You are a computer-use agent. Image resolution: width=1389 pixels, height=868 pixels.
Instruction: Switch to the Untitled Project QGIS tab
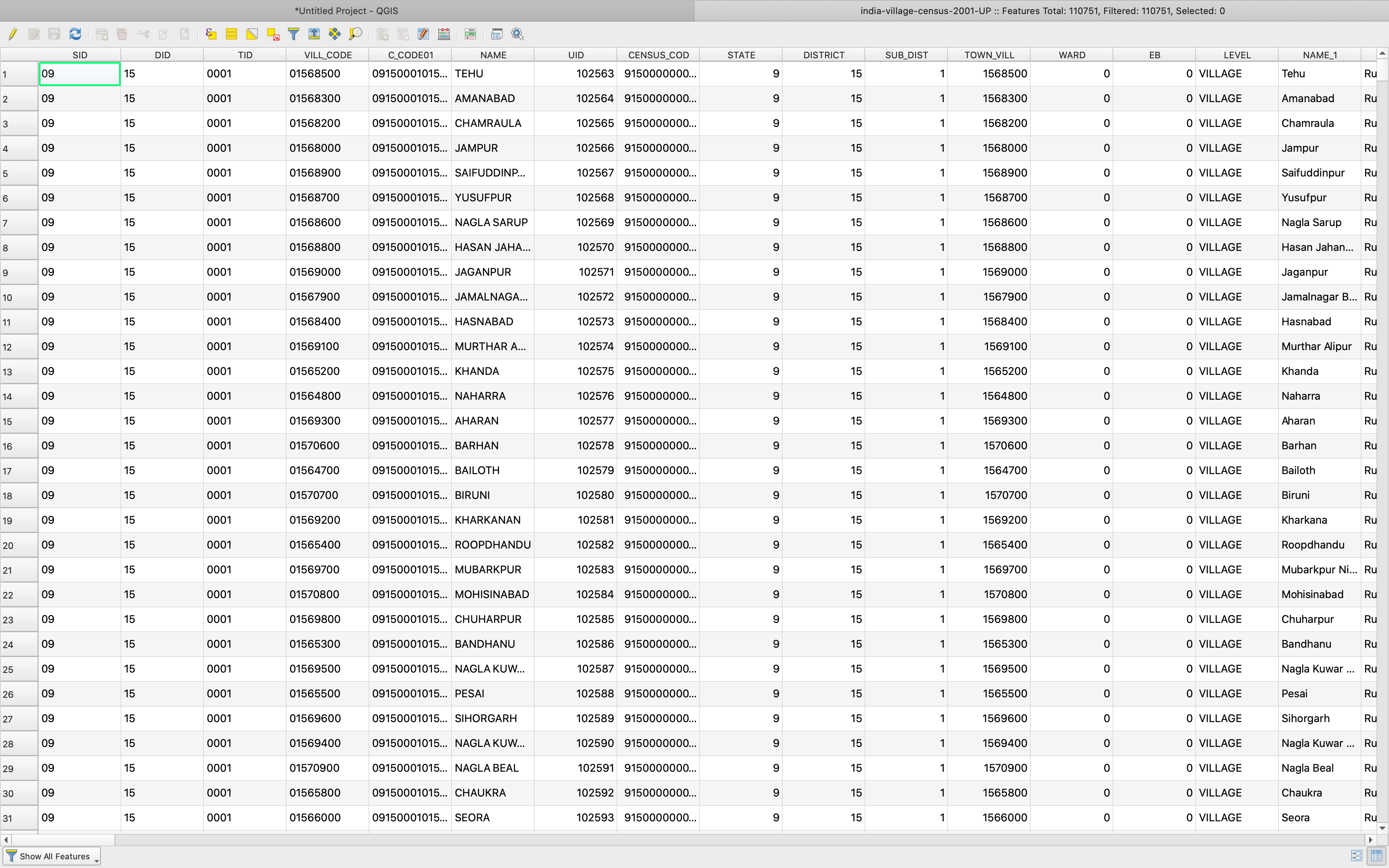pos(347,10)
